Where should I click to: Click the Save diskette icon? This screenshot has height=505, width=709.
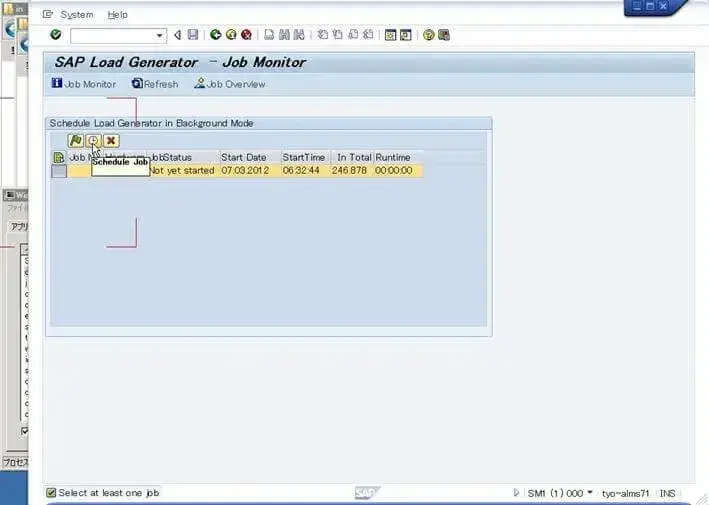tap(193, 35)
